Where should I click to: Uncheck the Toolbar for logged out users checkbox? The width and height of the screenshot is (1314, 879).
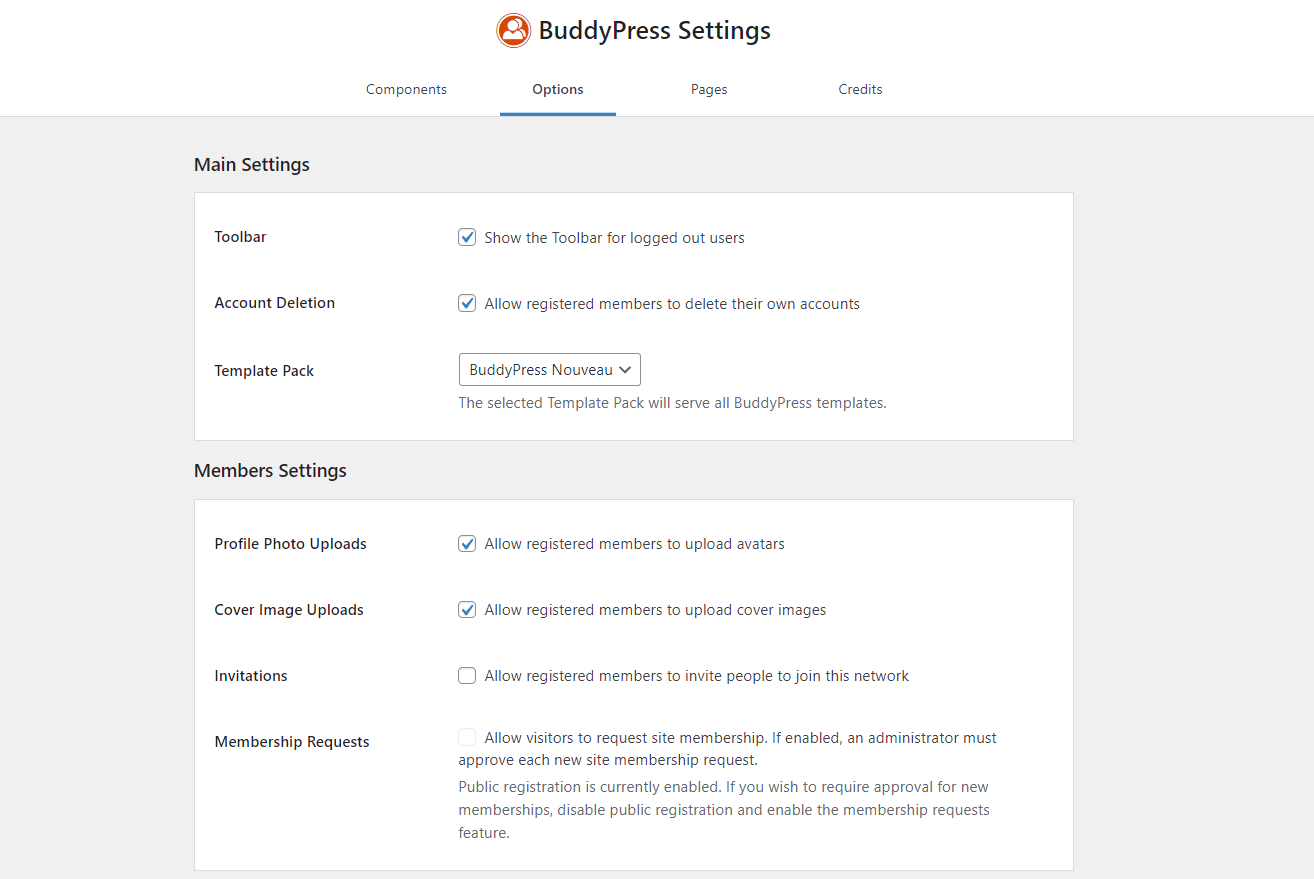tap(467, 237)
